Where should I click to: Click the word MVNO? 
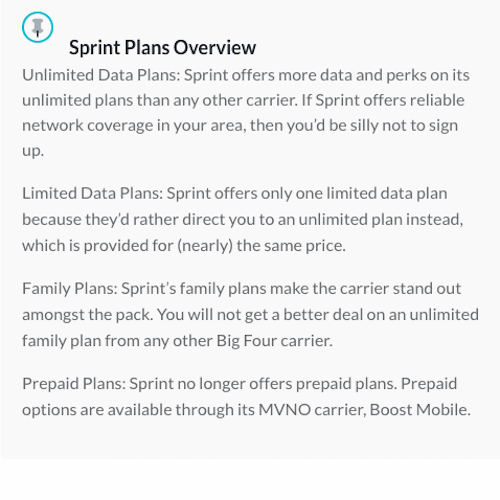(x=285, y=410)
